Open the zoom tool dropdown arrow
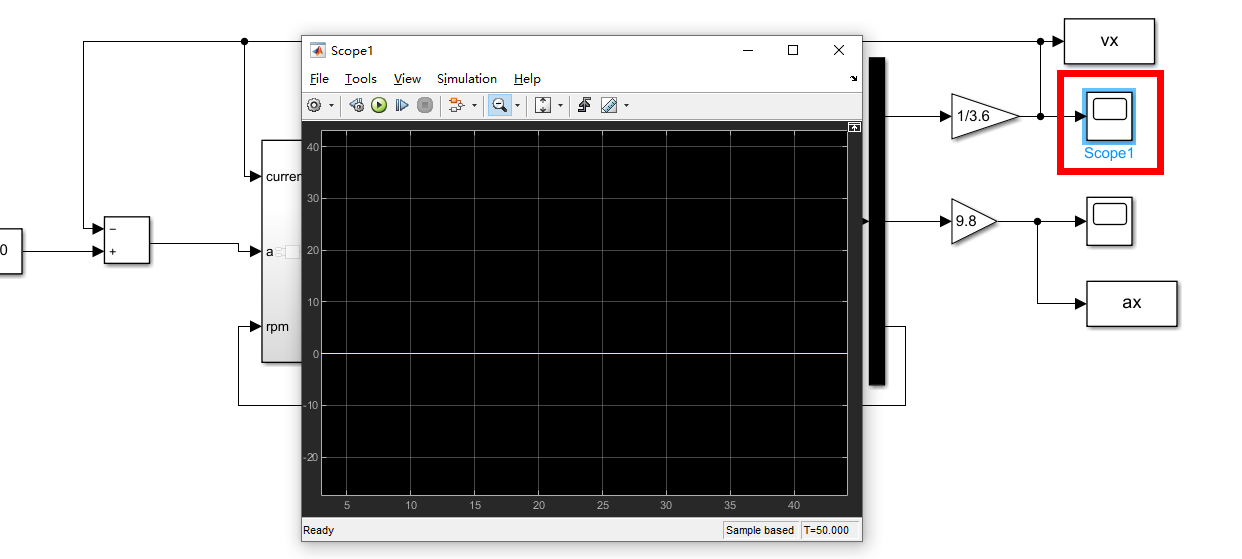This screenshot has width=1242, height=559. tap(517, 105)
